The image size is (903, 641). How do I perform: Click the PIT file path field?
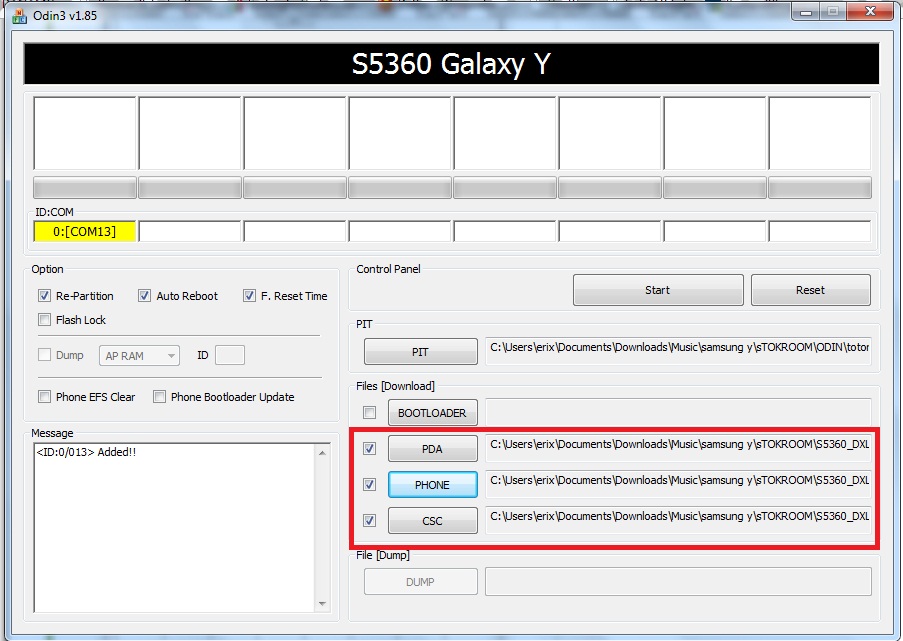(x=678, y=351)
